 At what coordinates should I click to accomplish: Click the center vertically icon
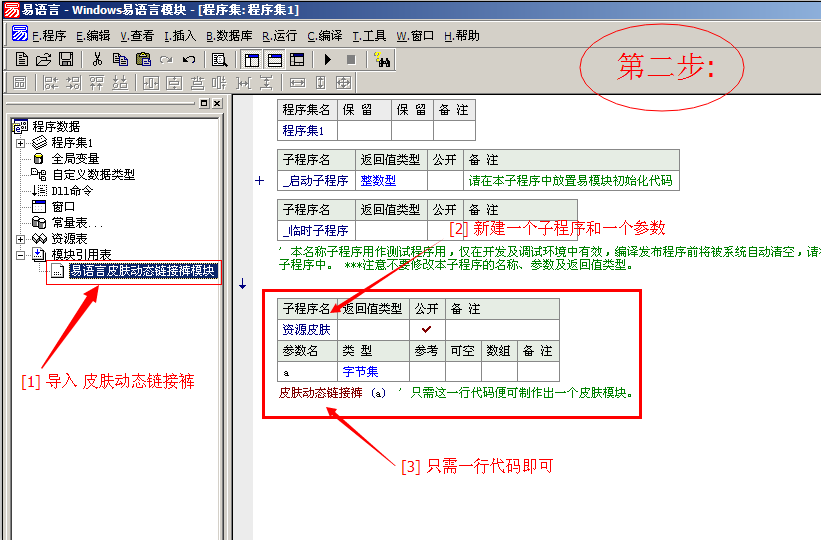coord(174,83)
